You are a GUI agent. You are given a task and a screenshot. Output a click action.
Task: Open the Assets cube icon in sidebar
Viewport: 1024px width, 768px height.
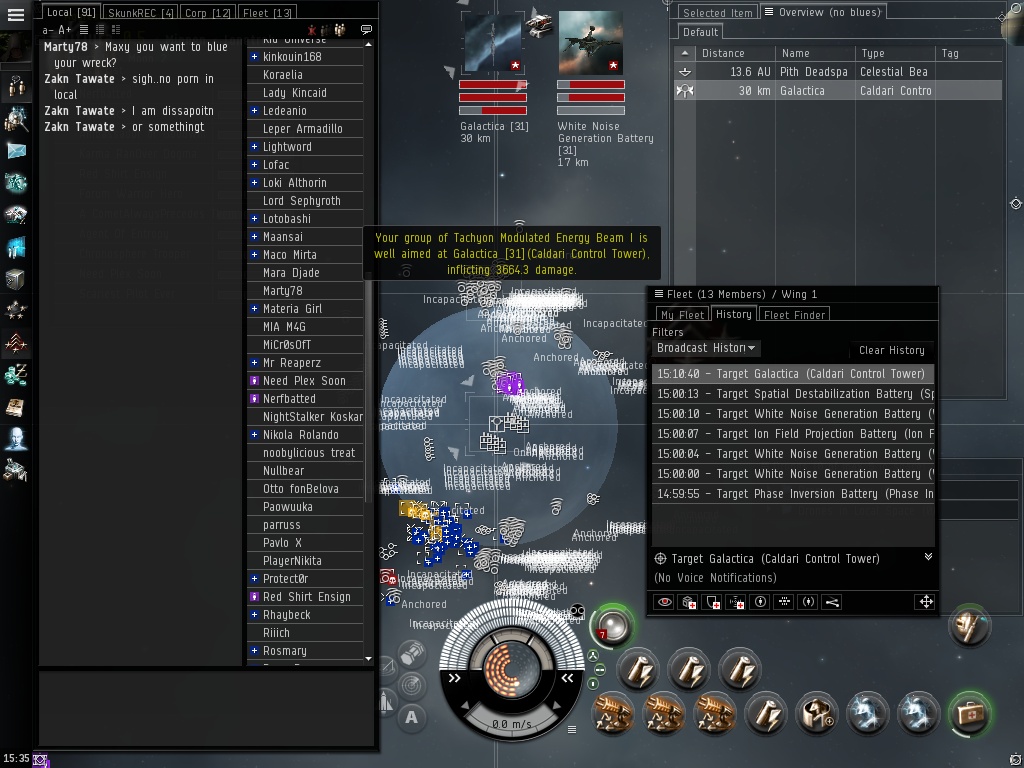(15, 280)
